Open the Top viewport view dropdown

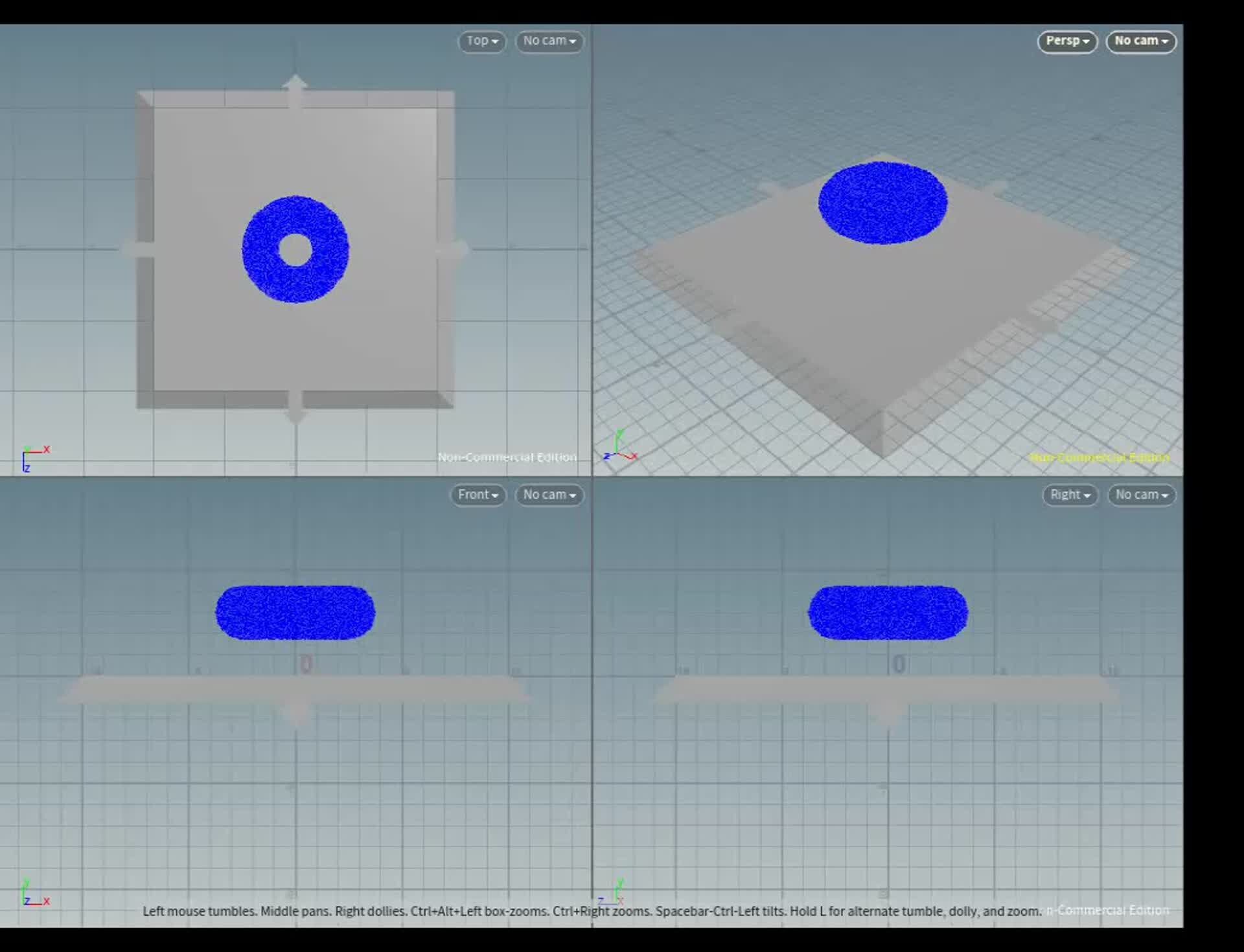[481, 41]
